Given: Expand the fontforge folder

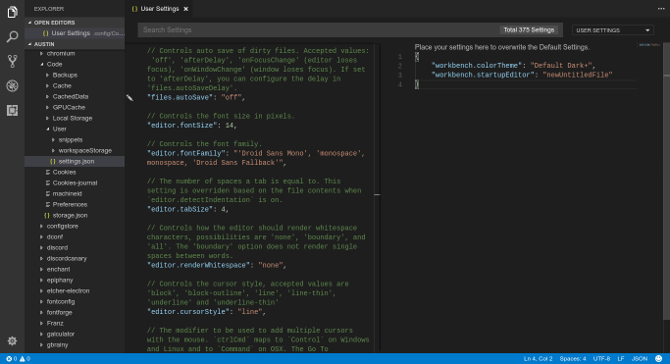Looking at the screenshot, I should tap(75, 312).
